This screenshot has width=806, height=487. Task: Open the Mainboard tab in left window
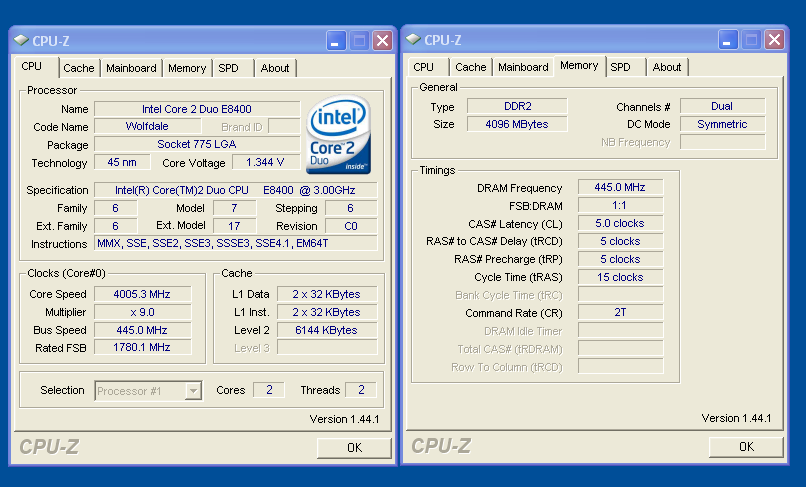[131, 68]
